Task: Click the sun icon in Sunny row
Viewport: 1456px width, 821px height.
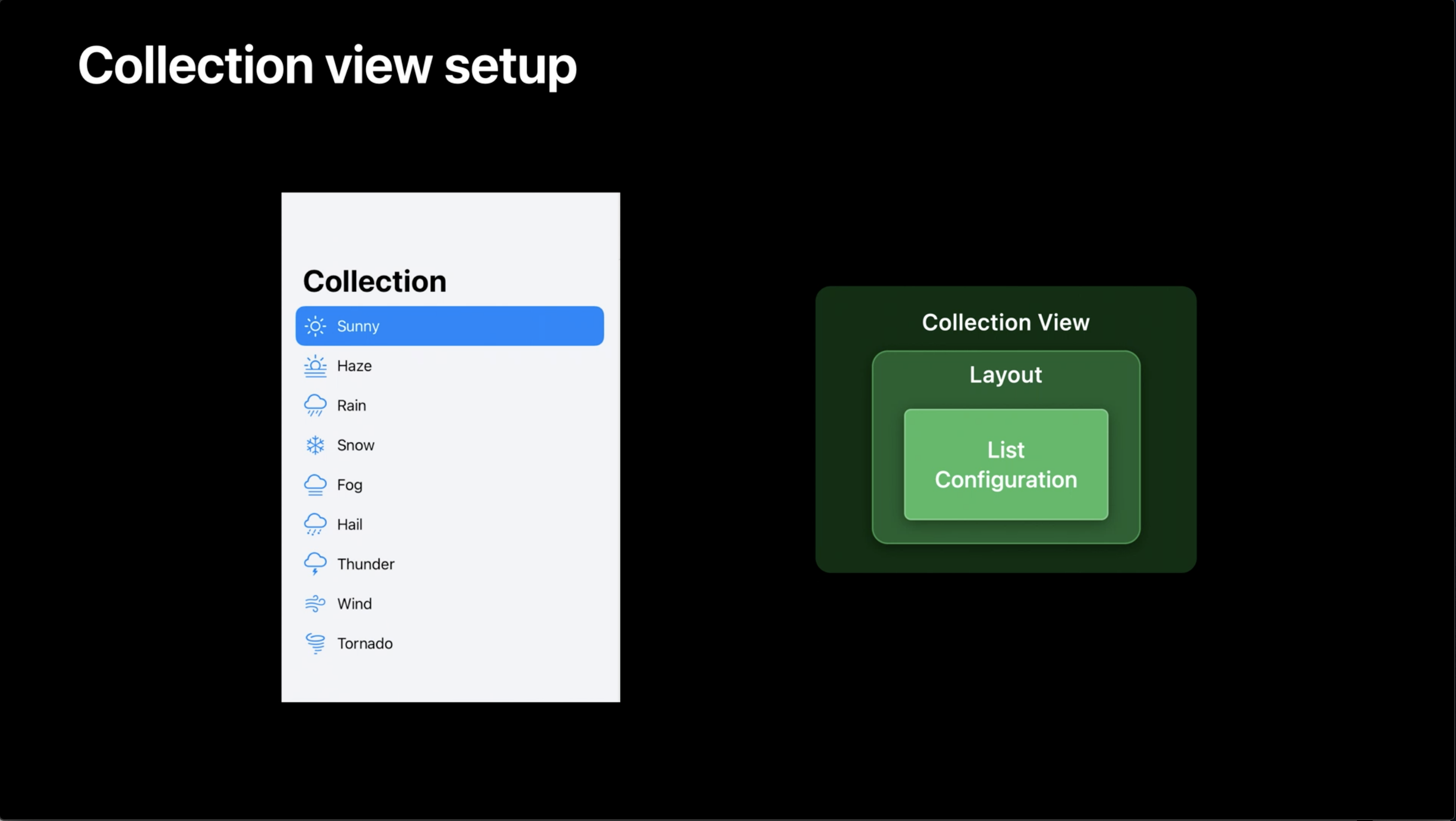Action: click(x=315, y=326)
